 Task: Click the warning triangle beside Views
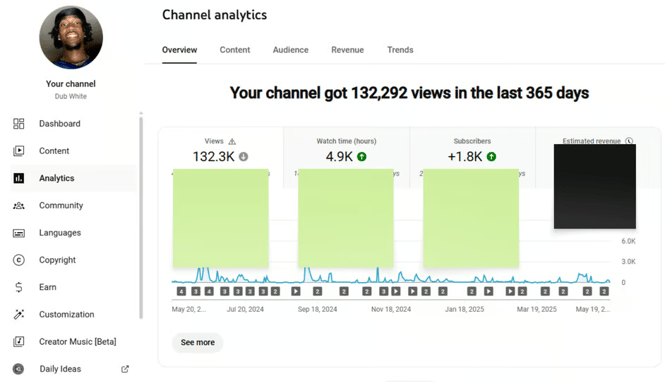click(232, 142)
